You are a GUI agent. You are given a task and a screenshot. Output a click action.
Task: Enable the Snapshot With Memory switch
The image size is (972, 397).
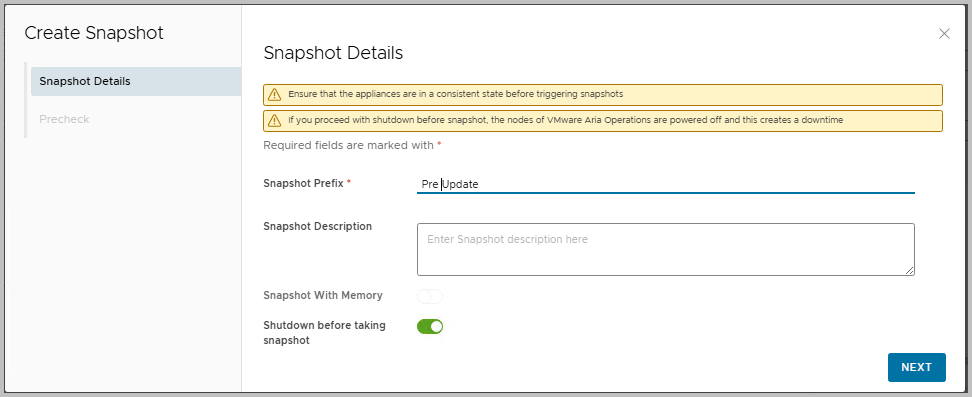click(x=430, y=297)
